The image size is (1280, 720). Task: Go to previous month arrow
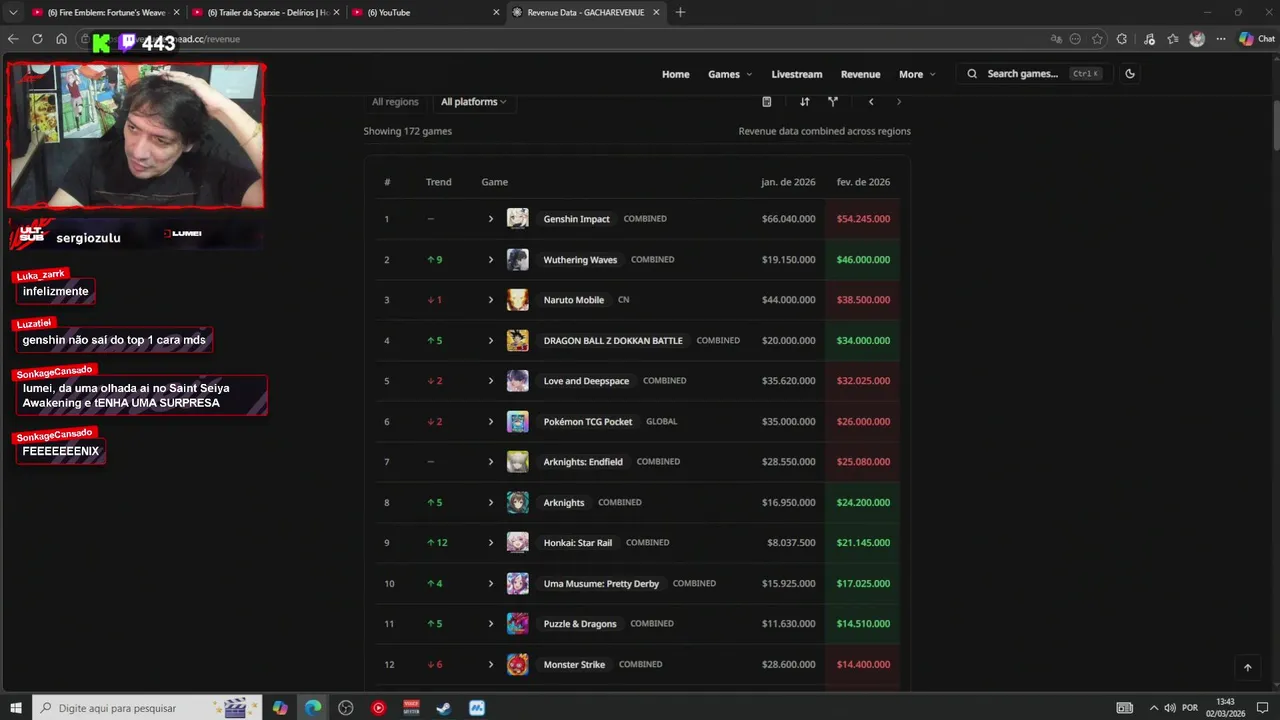pyautogui.click(x=871, y=102)
